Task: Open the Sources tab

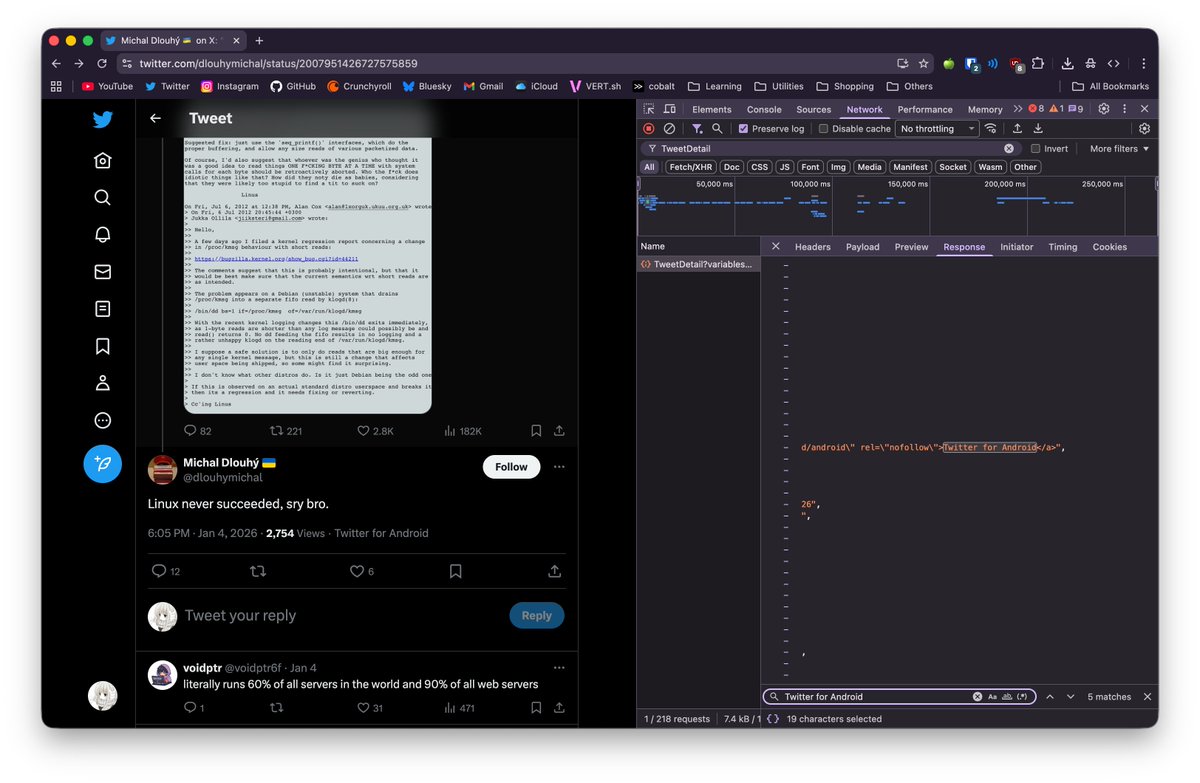Action: tap(813, 109)
